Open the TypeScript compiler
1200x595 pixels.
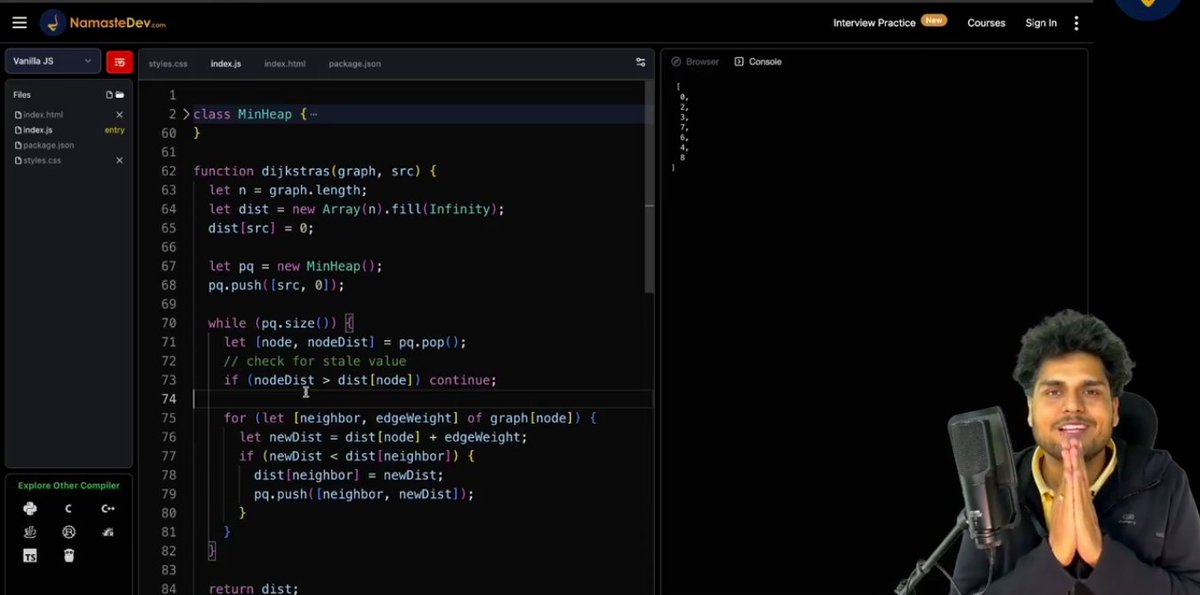30,555
